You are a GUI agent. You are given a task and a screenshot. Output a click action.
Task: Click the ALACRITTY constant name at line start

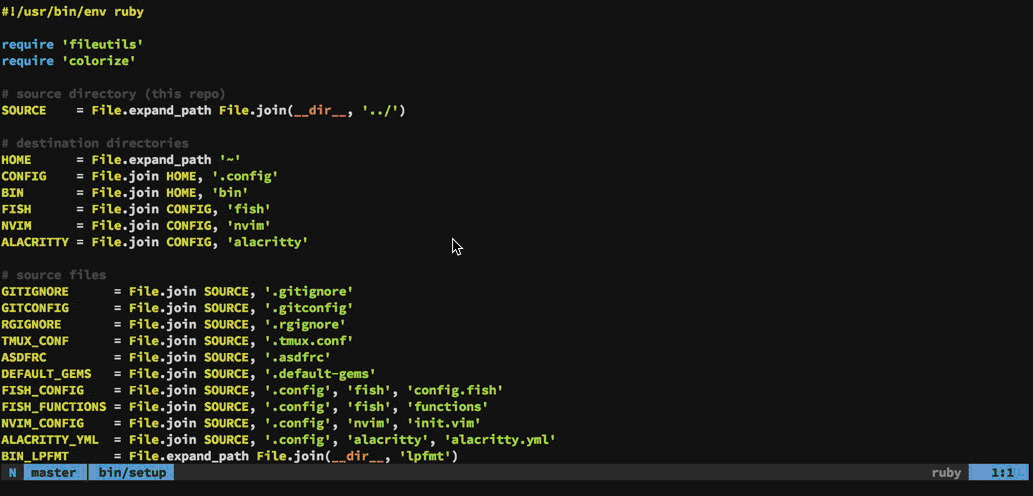[x=35, y=242]
